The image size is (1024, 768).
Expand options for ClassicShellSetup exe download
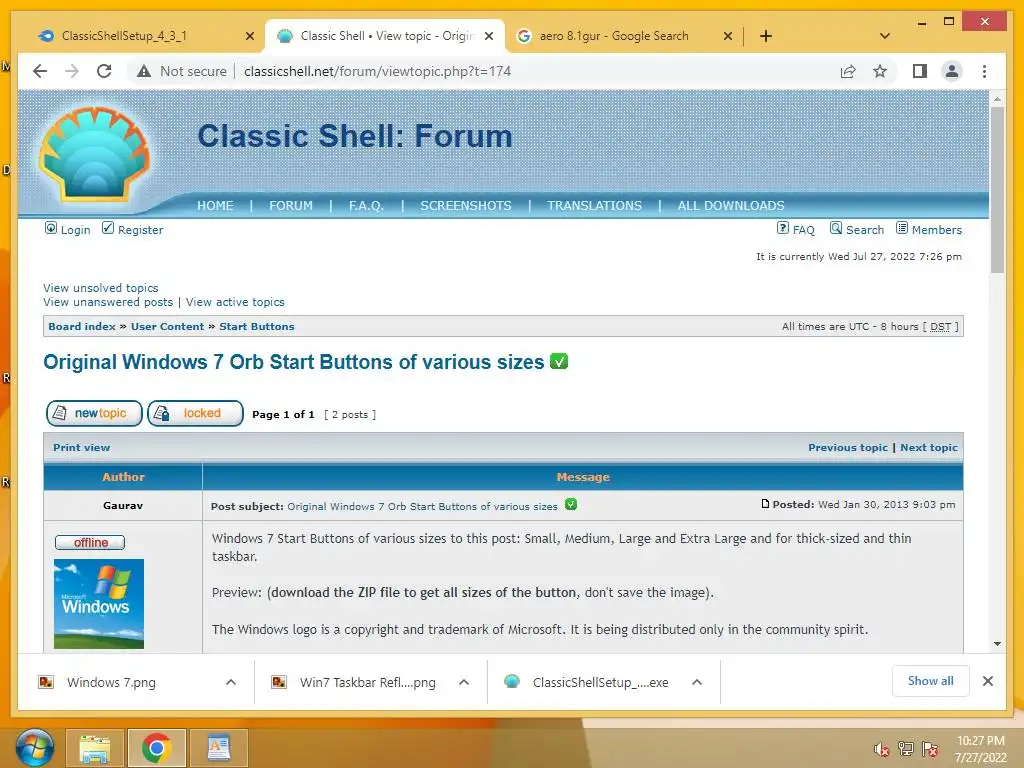coord(697,682)
